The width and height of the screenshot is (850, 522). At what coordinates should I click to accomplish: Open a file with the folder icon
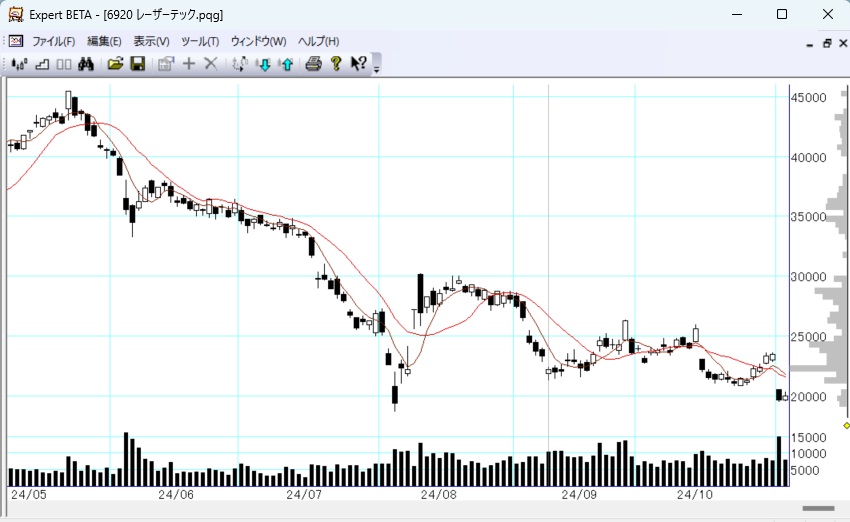pyautogui.click(x=115, y=64)
